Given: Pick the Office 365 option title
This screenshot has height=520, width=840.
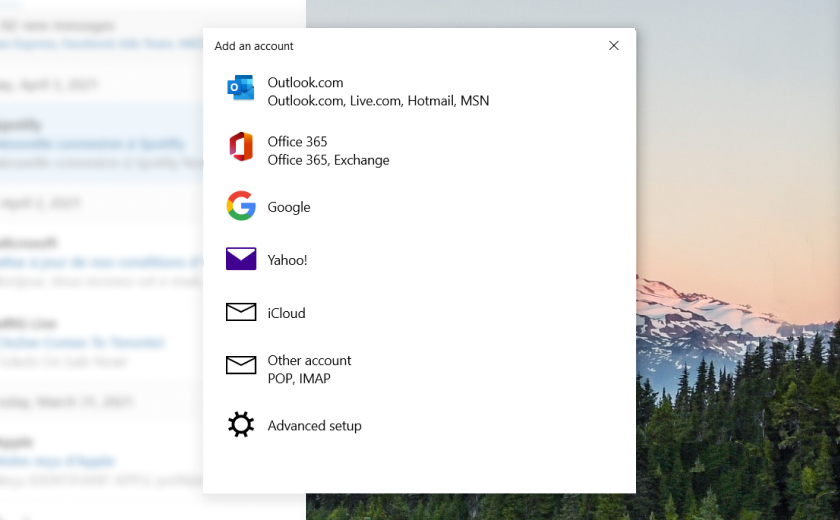Looking at the screenshot, I should tap(297, 141).
